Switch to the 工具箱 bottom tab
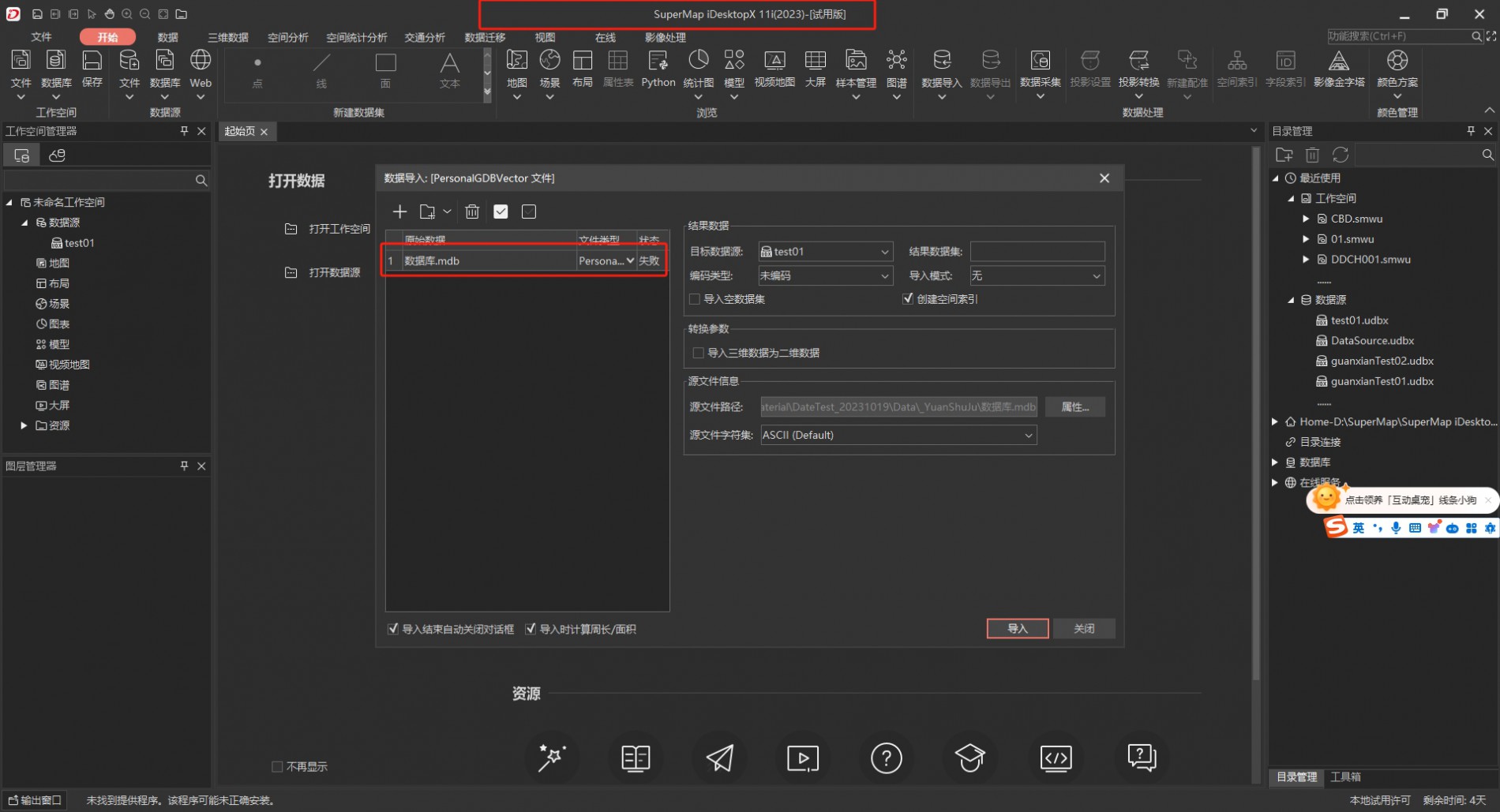The image size is (1500, 812). click(x=1345, y=776)
